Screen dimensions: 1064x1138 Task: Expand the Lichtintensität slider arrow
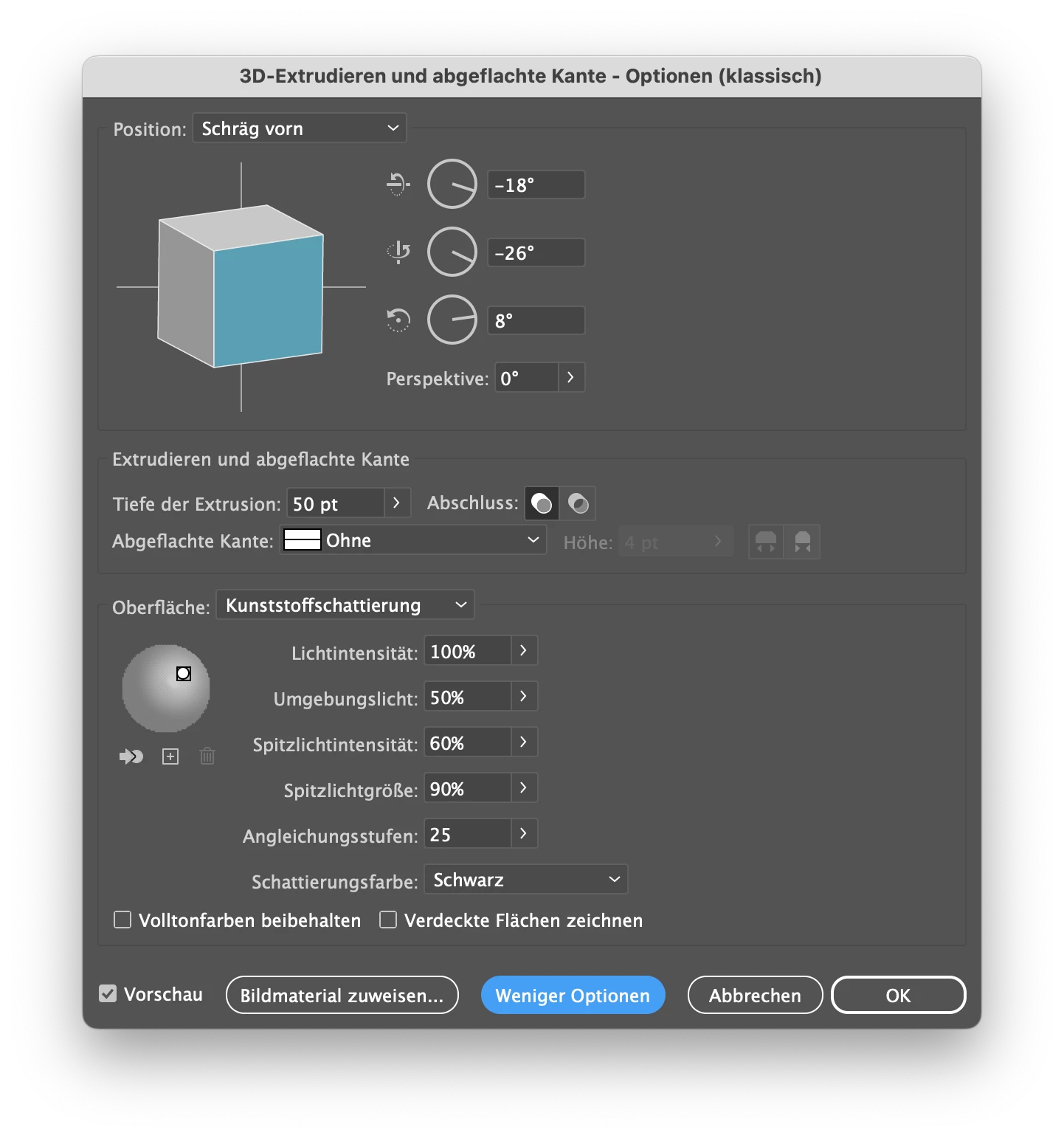(x=524, y=651)
